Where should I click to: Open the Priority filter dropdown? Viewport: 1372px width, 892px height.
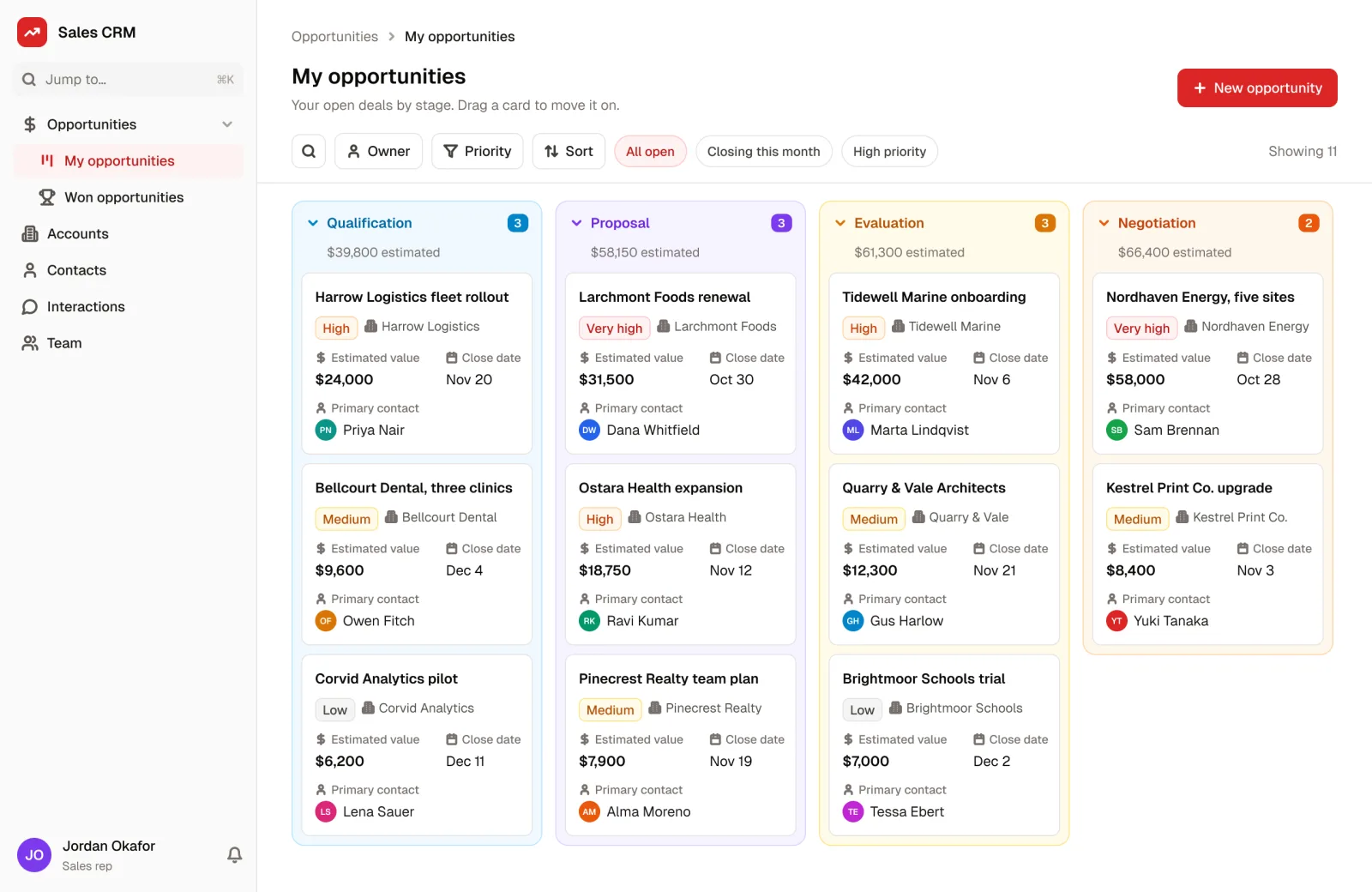coord(478,151)
